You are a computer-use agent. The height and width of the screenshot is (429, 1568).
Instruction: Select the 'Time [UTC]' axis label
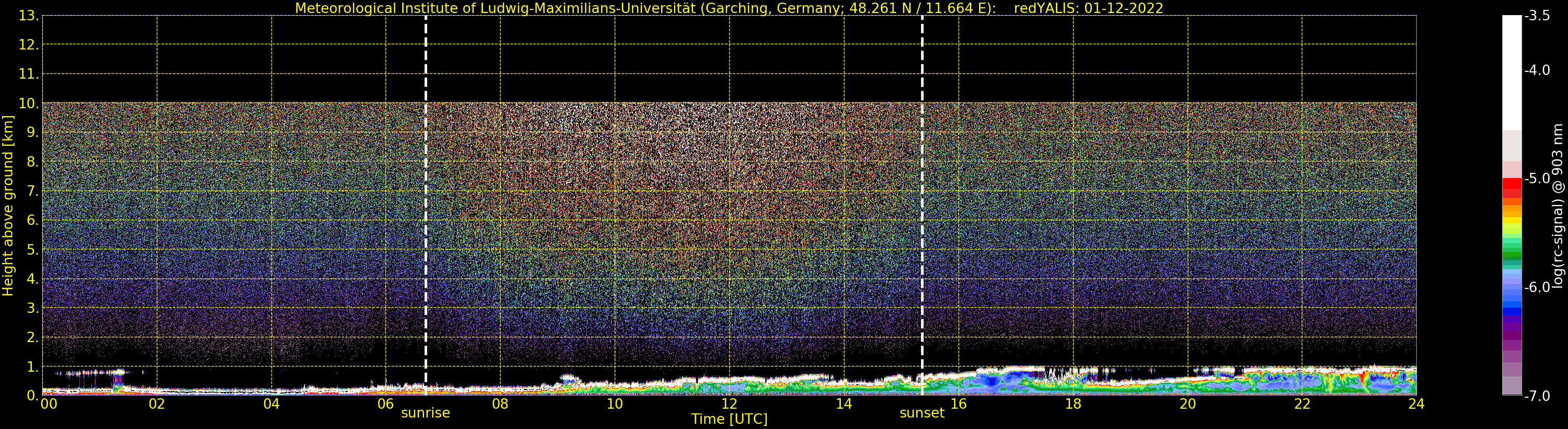pyautogui.click(x=729, y=419)
